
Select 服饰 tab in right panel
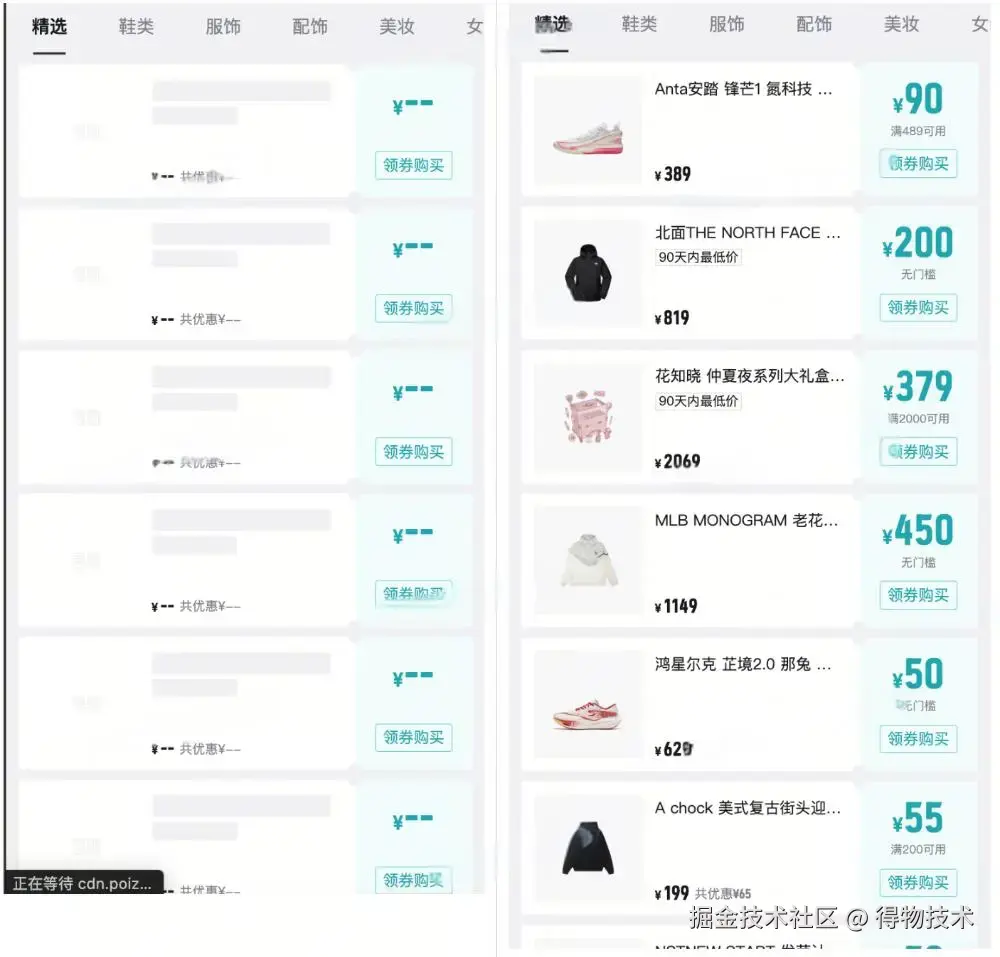(x=726, y=24)
